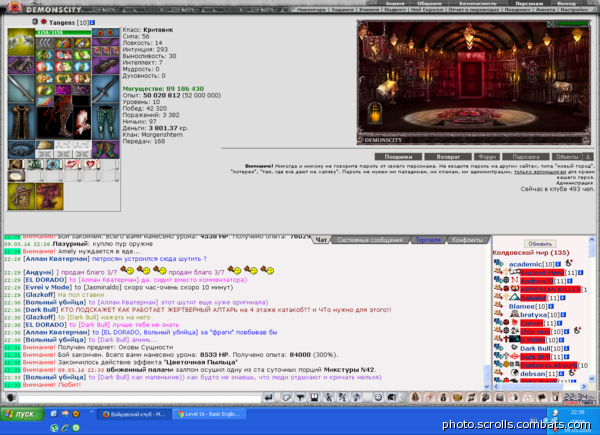Open Анкета in the submenu bar

(545, 10)
